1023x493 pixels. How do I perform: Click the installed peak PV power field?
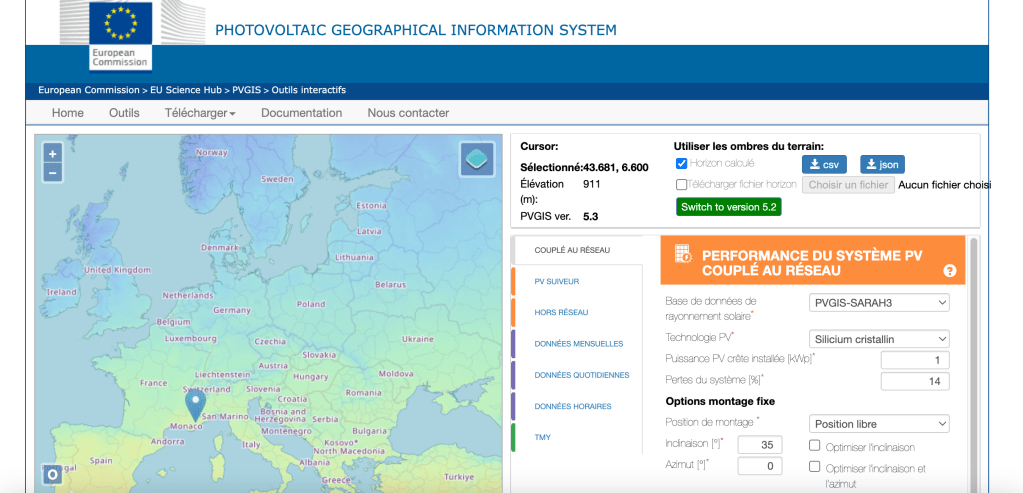coord(915,360)
